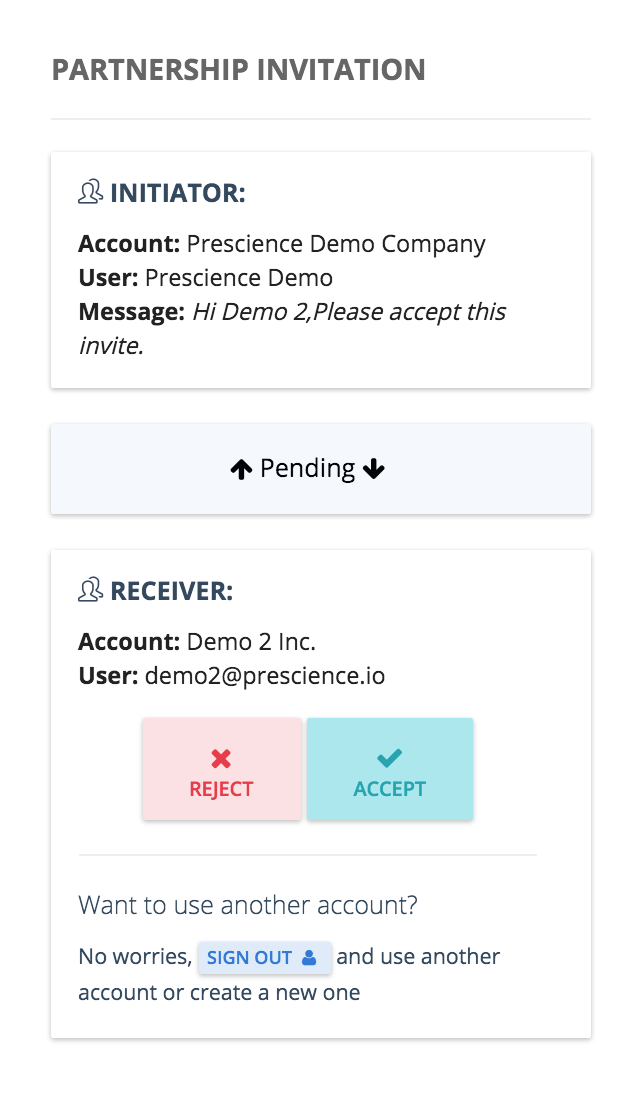Image resolution: width=642 pixels, height=1102 pixels.
Task: Click the Prescience Demo user name
Action: tap(238, 278)
